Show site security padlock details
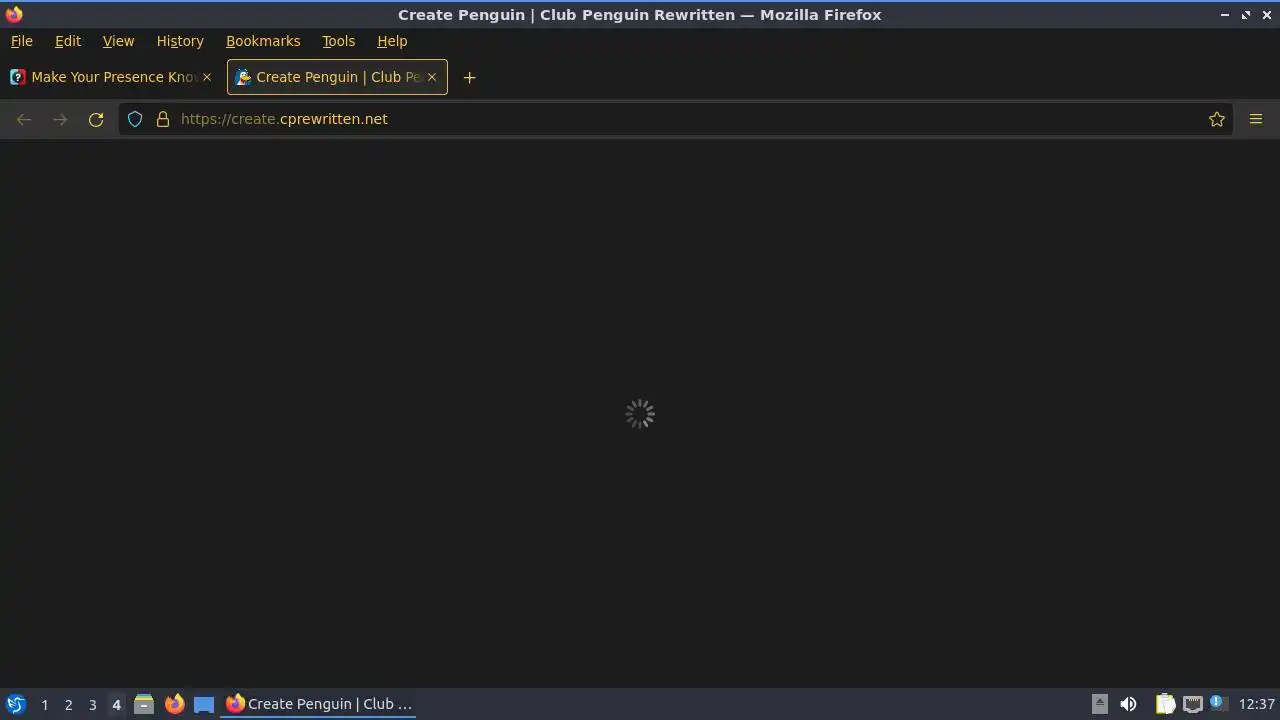This screenshot has height=720, width=1280. tap(163, 119)
